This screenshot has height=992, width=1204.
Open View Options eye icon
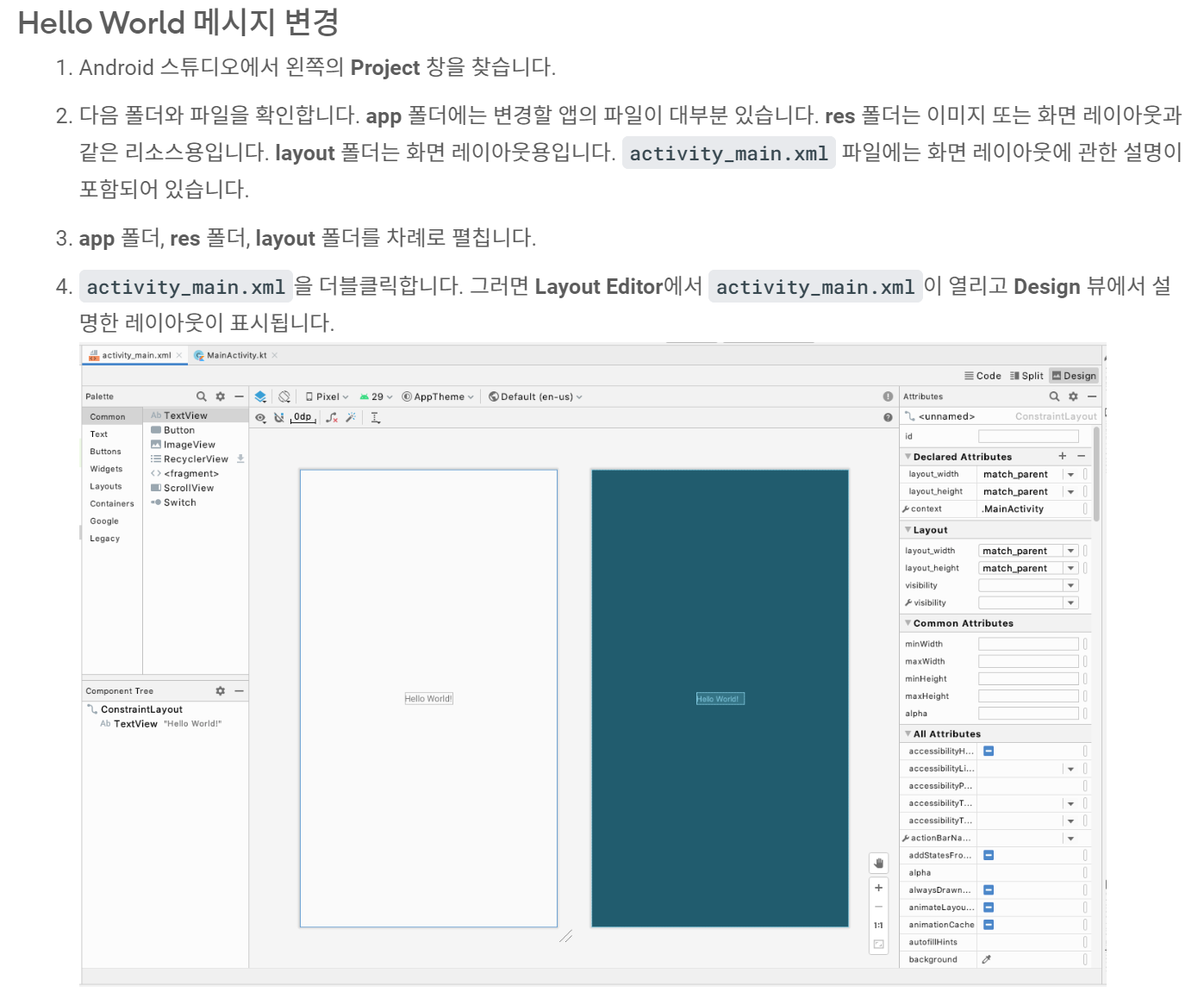(260, 418)
